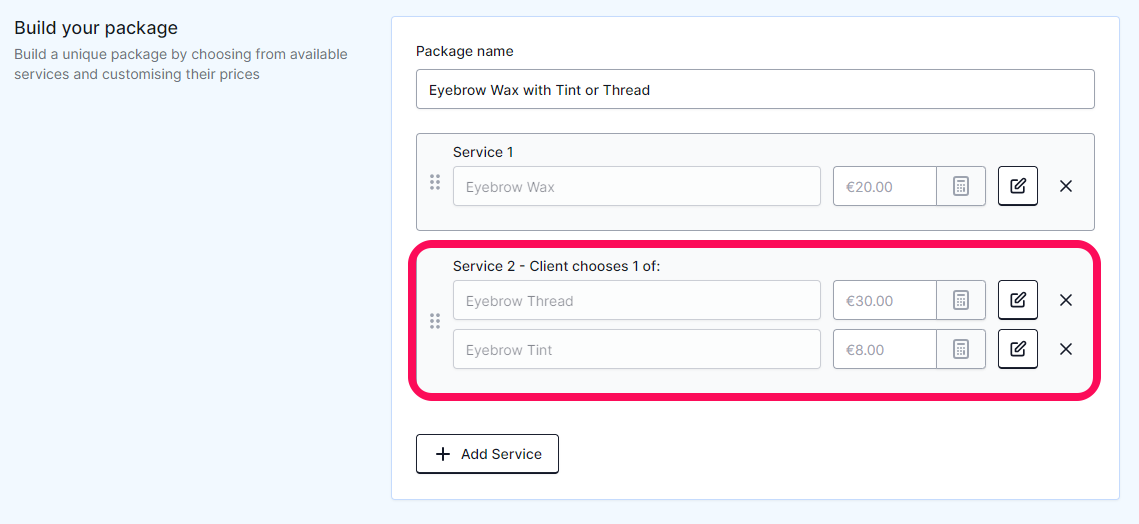Open calculator icon beside €30.00 price
Viewport: 1139px width, 524px height.
pyautogui.click(x=960, y=299)
